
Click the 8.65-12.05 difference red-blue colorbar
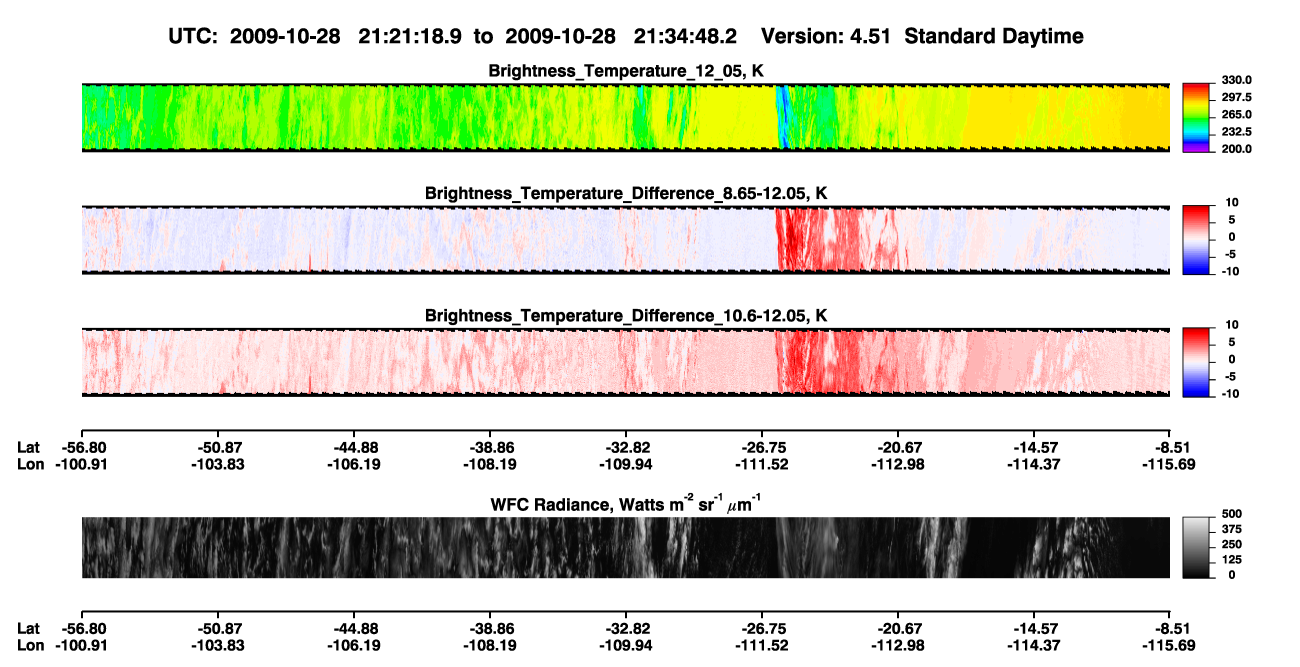1196,240
